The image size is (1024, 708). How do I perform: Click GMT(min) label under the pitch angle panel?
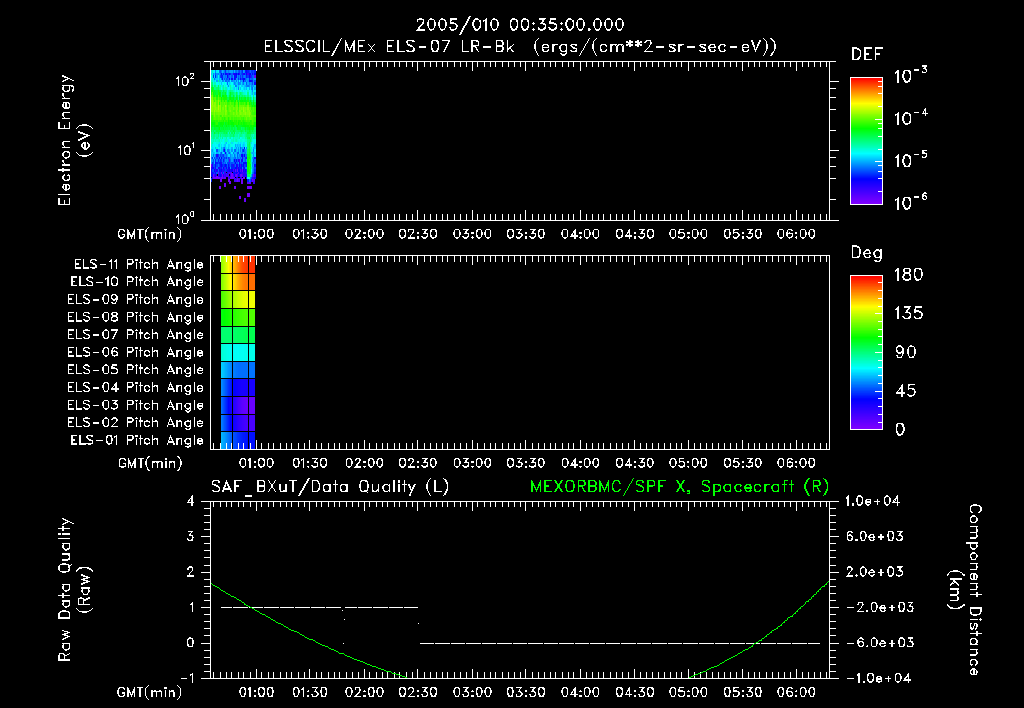[150, 464]
